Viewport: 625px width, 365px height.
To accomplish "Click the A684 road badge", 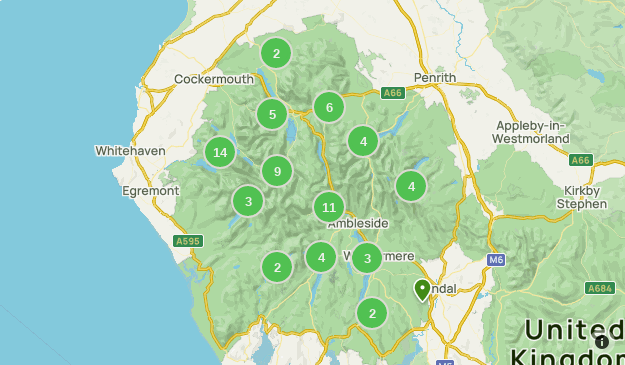I will coord(600,288).
